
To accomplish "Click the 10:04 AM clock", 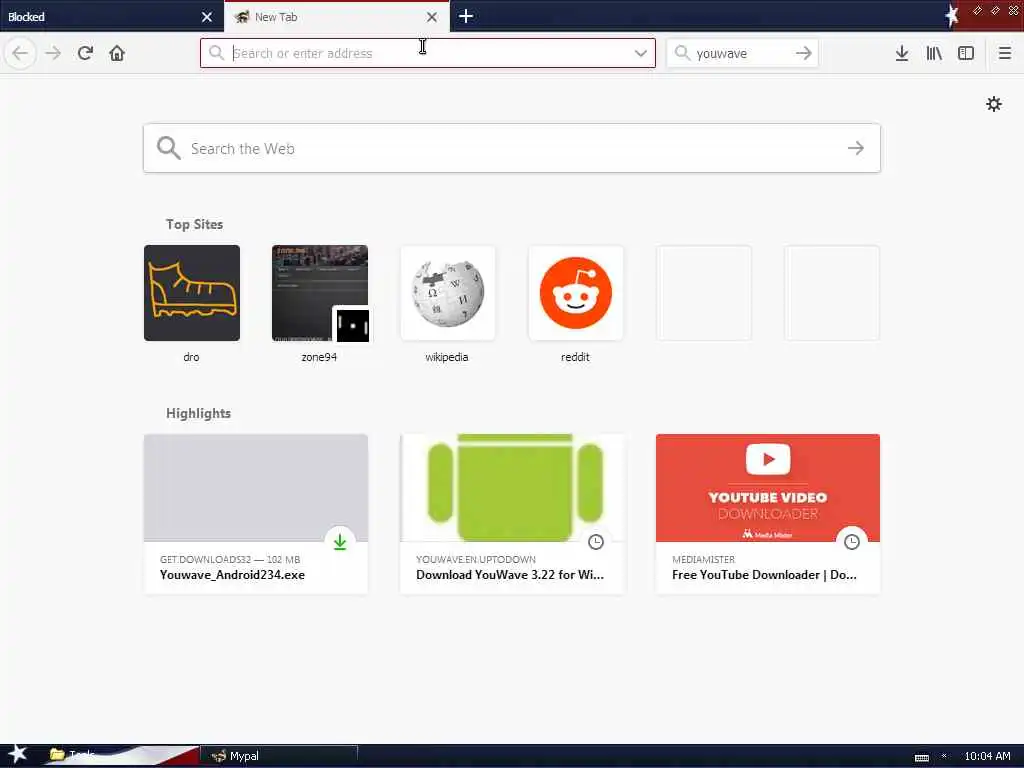I will click(987, 756).
